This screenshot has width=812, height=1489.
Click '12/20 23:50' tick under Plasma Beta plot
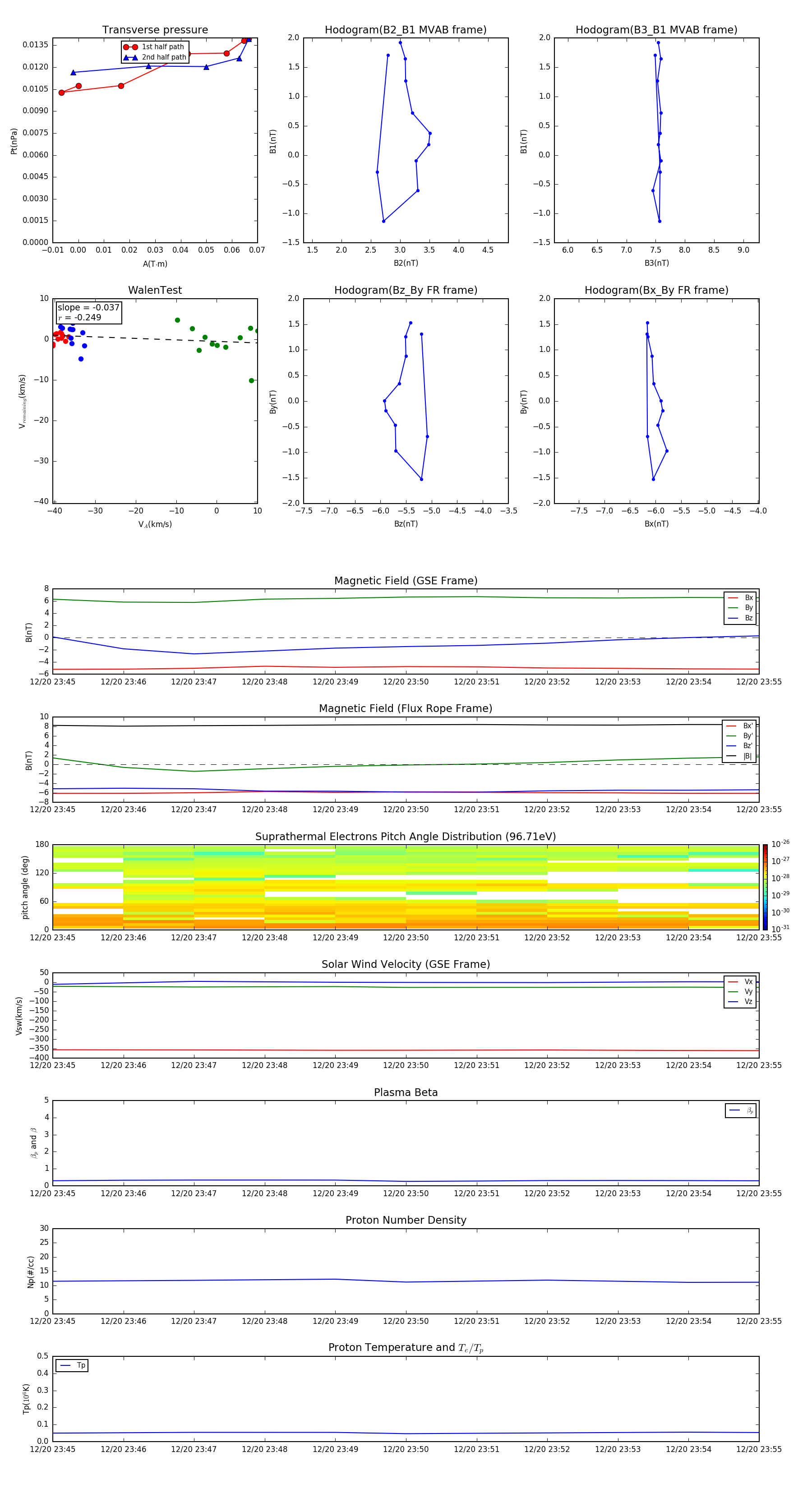point(406,1193)
